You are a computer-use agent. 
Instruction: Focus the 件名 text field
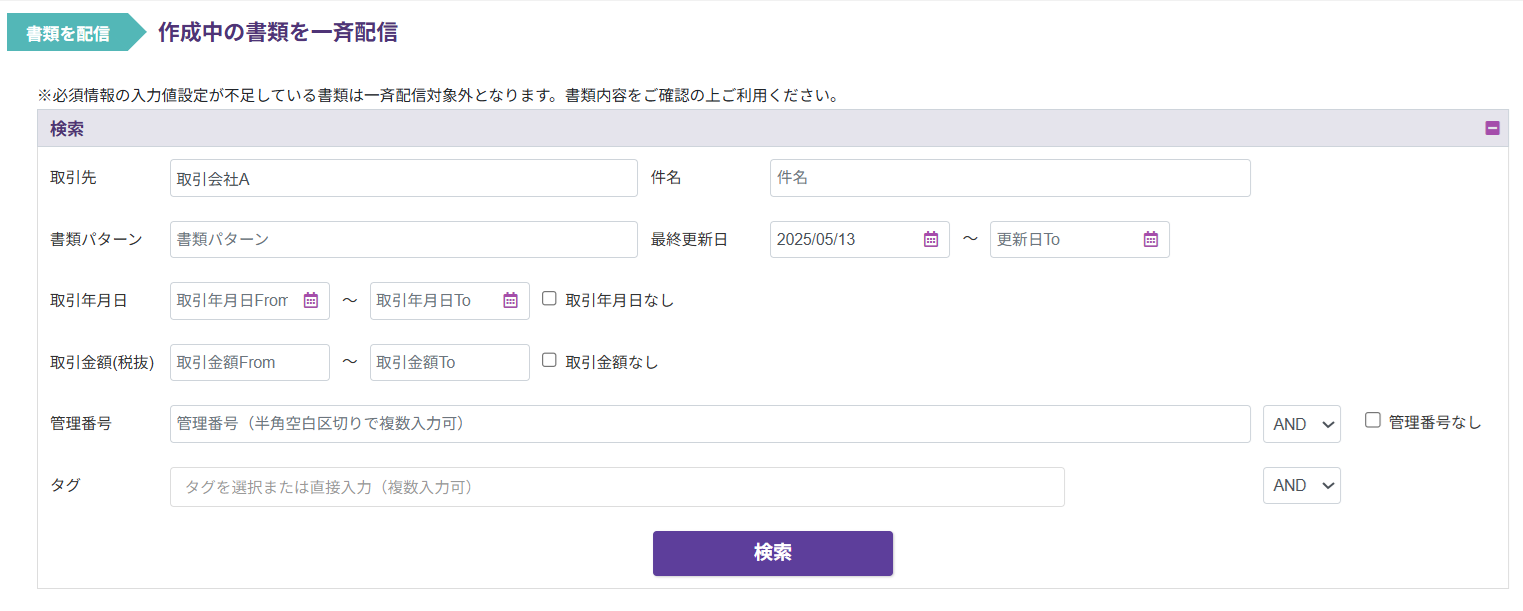click(1009, 178)
